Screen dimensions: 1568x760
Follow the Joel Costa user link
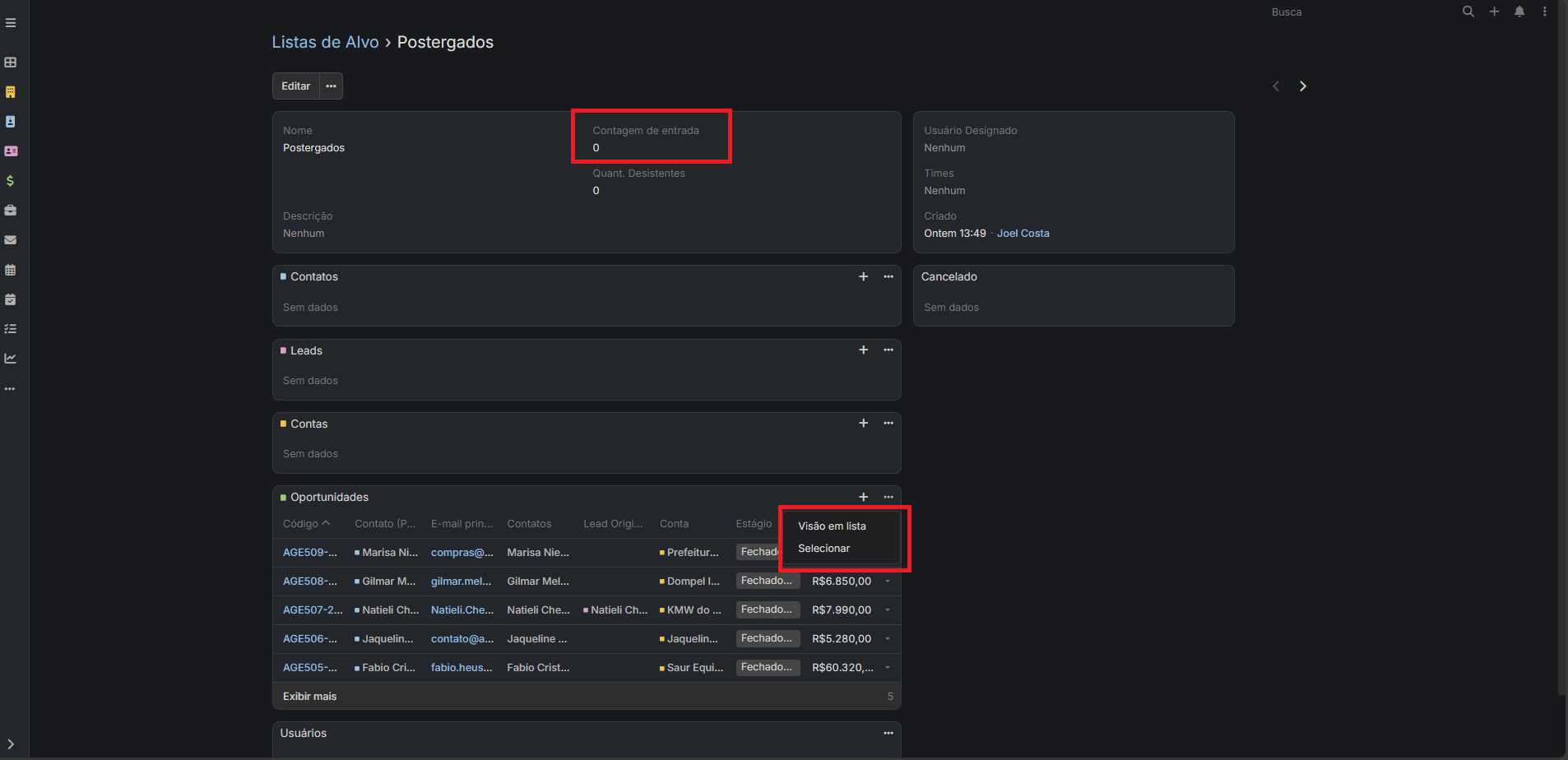coord(1023,234)
